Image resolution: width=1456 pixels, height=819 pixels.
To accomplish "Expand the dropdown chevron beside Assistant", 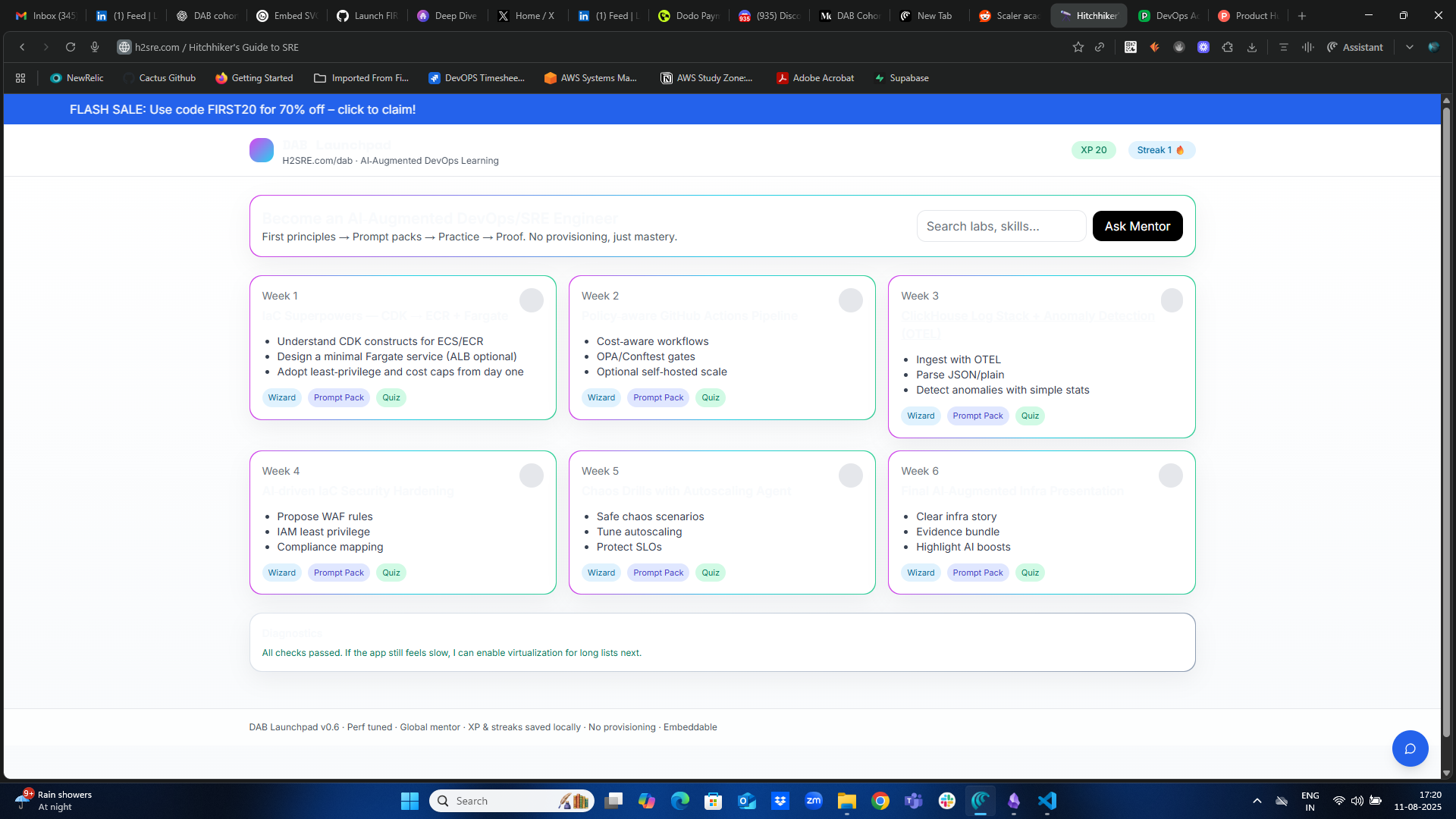I will coord(1409,47).
